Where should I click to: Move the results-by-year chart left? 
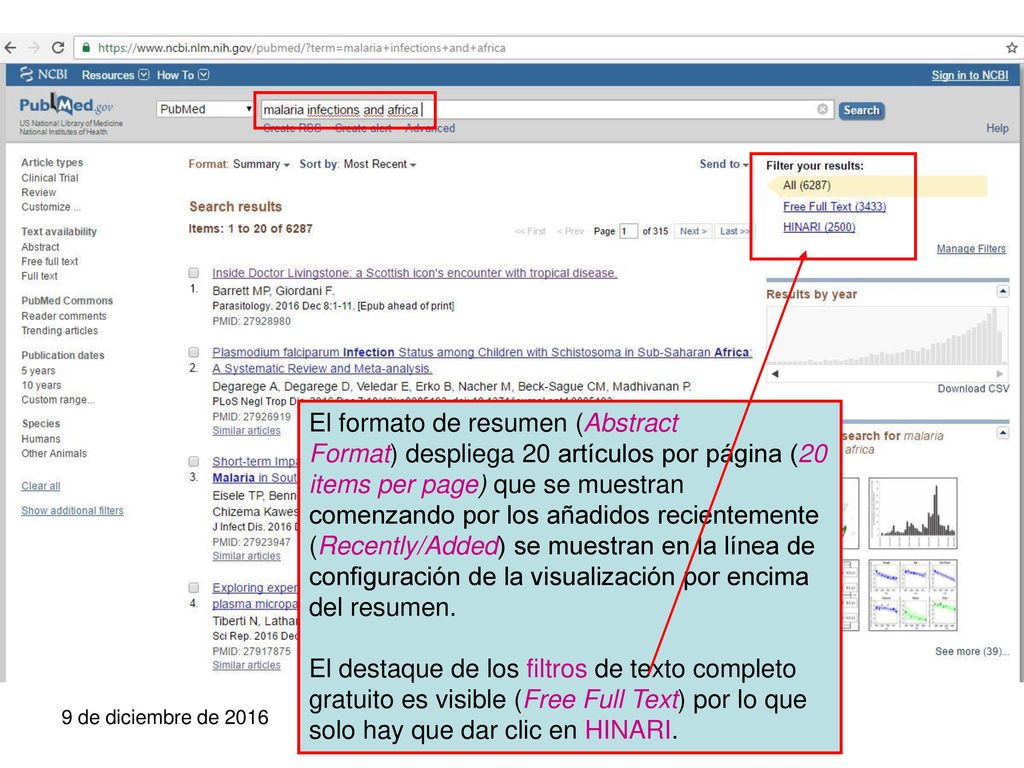775,374
